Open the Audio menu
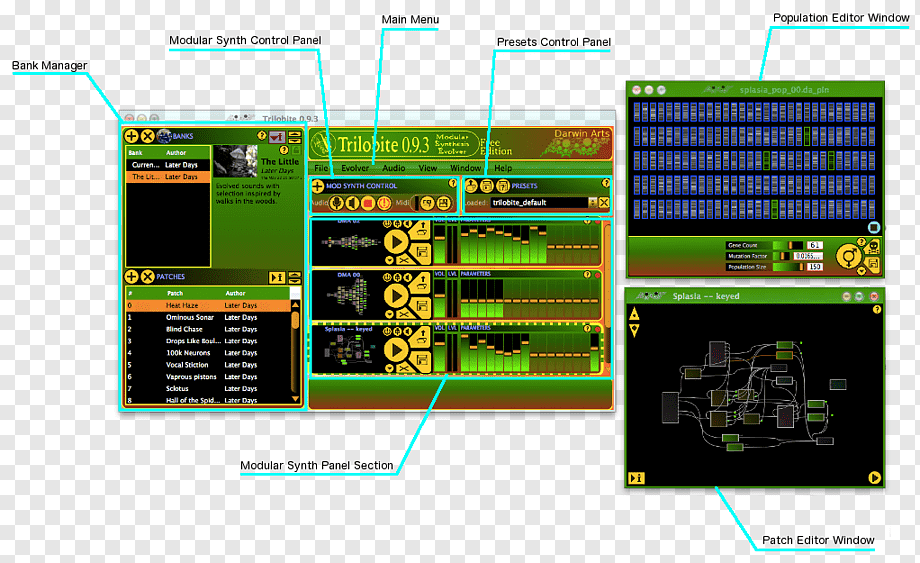920x563 pixels. pyautogui.click(x=394, y=168)
